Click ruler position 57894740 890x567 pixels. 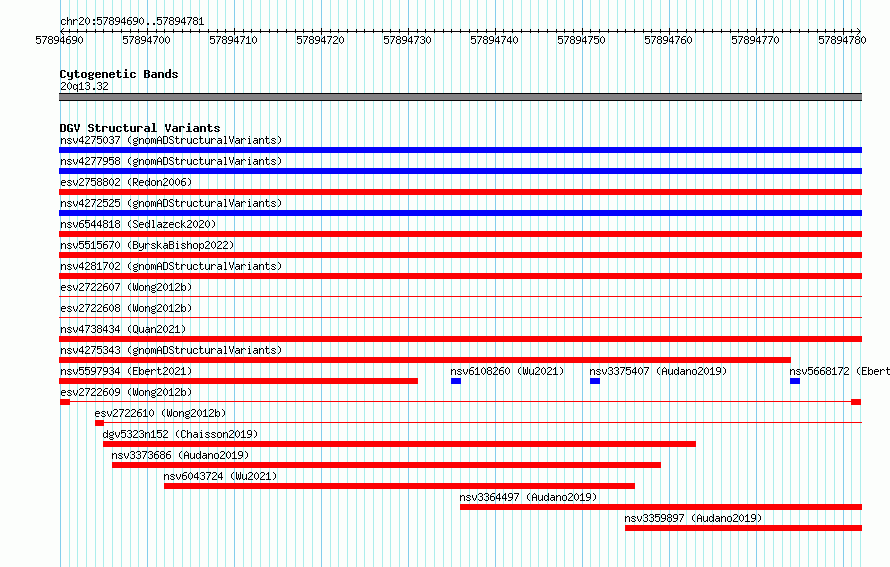point(494,40)
